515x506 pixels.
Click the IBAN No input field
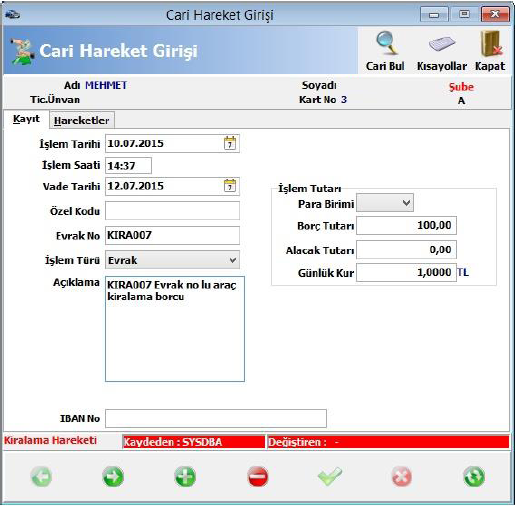coord(216,418)
